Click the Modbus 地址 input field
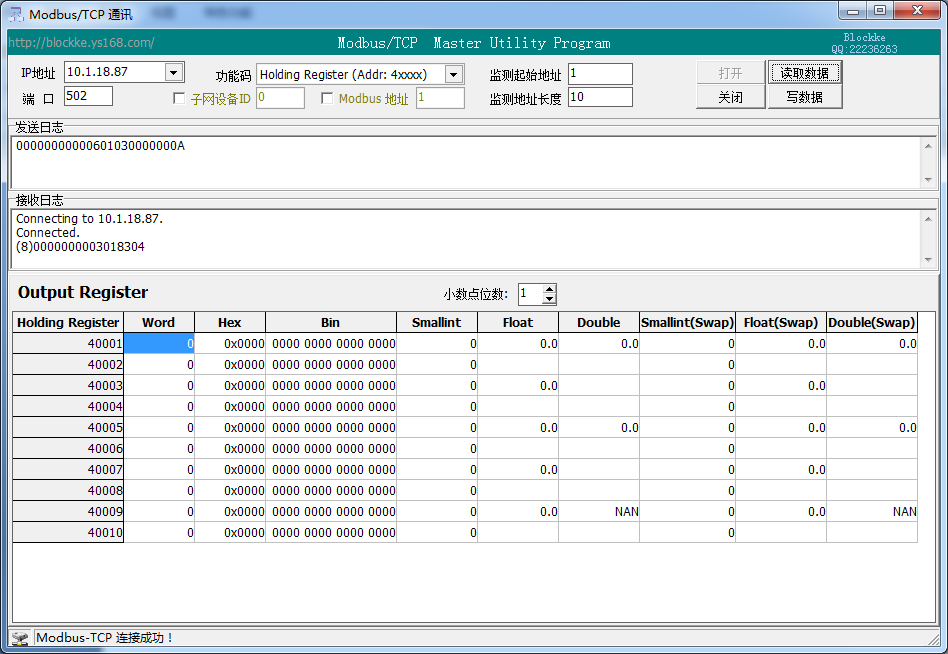 tap(440, 98)
